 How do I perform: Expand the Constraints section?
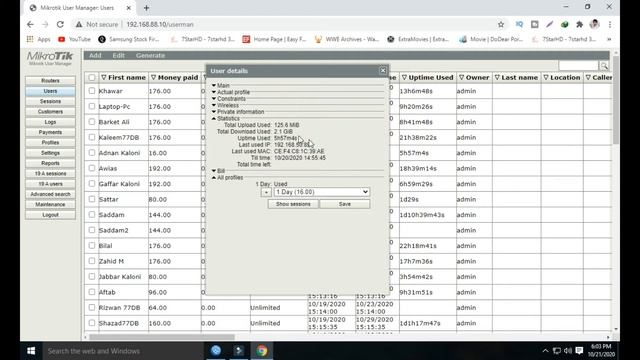coord(229,99)
